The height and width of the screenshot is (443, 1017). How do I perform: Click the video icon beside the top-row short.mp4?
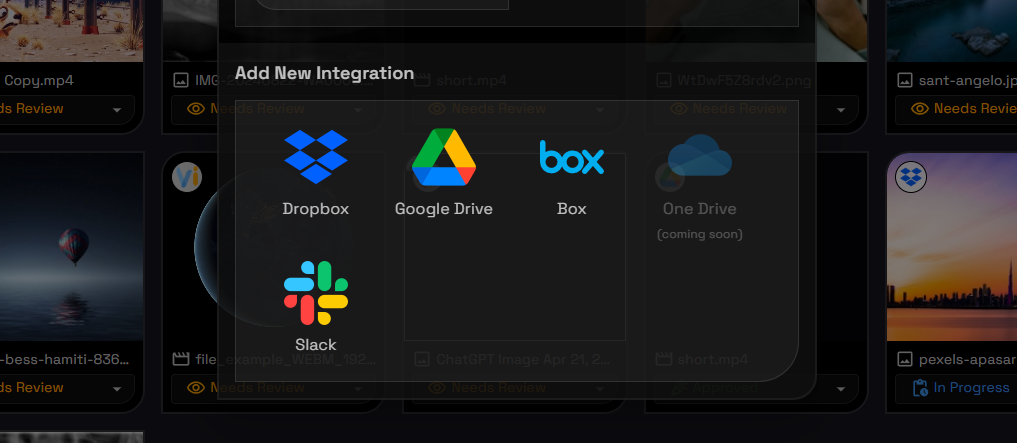pos(422,80)
